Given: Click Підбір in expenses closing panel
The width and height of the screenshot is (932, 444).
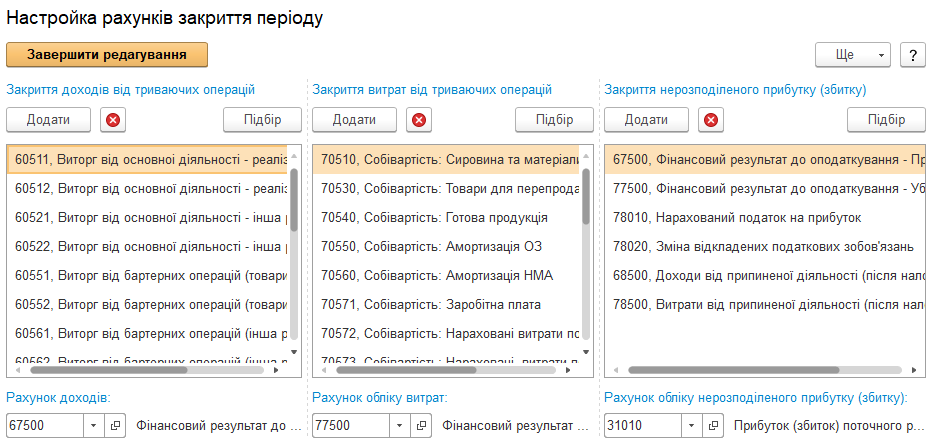Looking at the screenshot, I should point(554,120).
